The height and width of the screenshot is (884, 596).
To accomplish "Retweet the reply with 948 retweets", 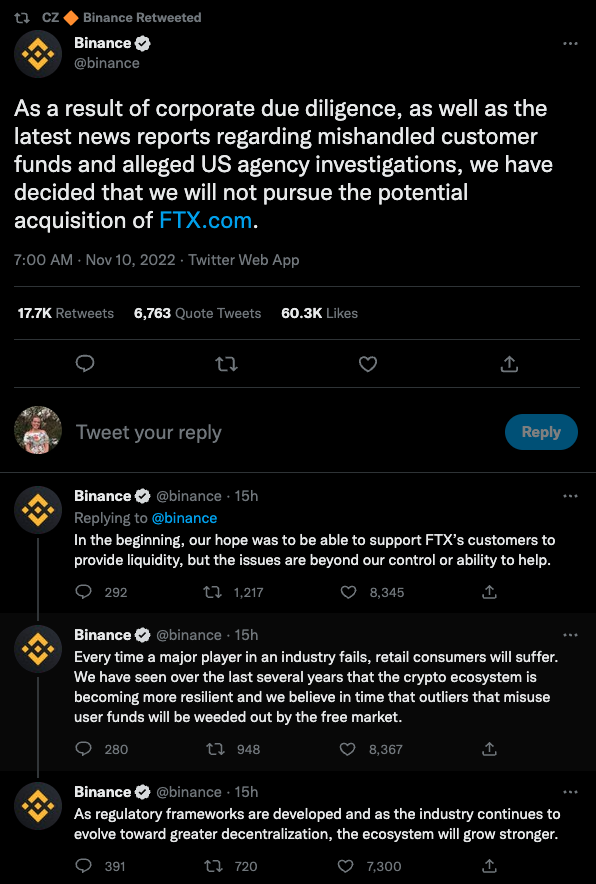I will pyautogui.click(x=215, y=749).
